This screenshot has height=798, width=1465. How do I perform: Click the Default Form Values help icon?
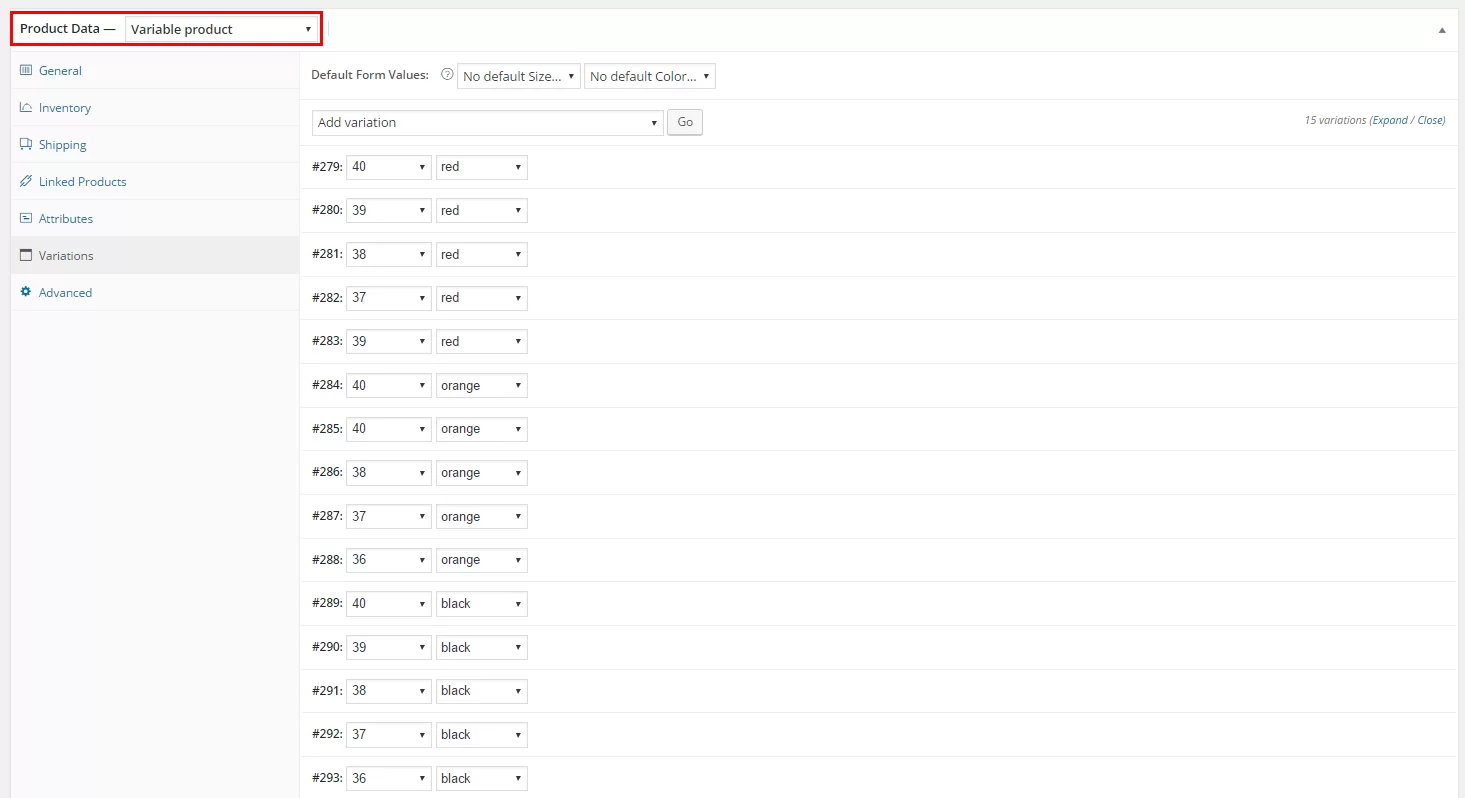click(x=446, y=74)
